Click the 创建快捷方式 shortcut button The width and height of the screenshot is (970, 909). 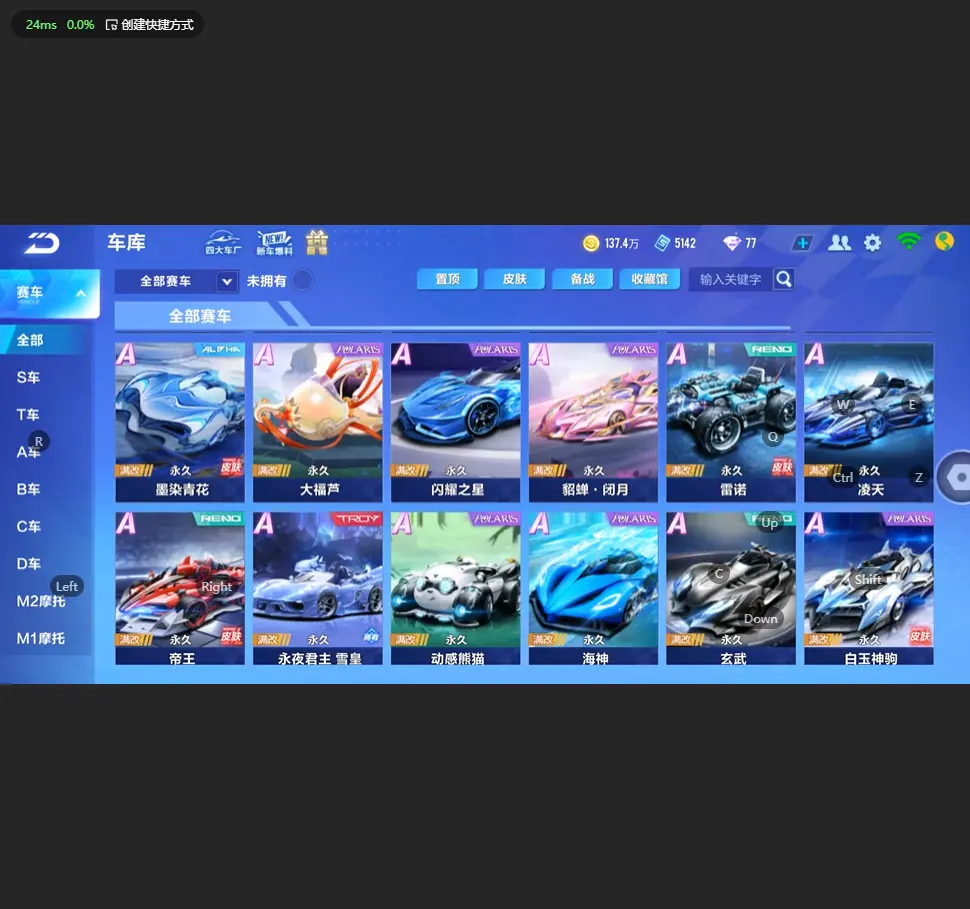pos(150,25)
